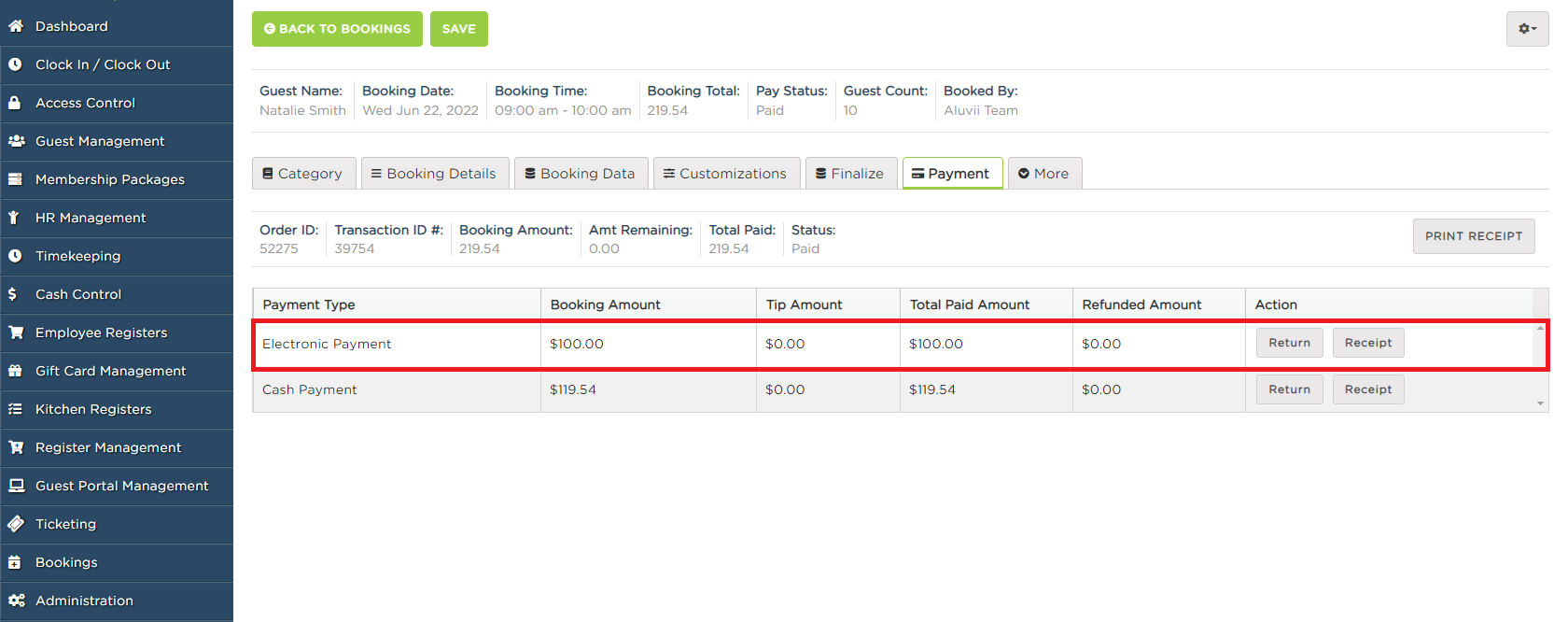Viewport: 1568px width, 622px height.
Task: Open the Dashboard menu item
Action: tap(117, 26)
